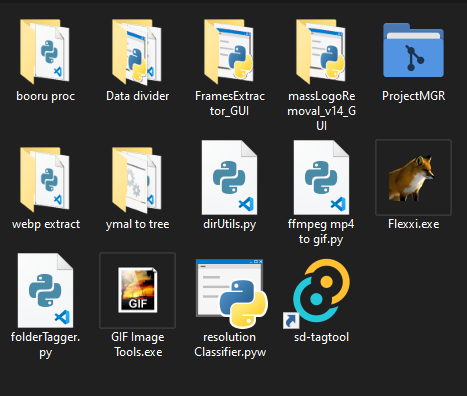Click the "sd-tagtool" shortcut name

(321, 337)
